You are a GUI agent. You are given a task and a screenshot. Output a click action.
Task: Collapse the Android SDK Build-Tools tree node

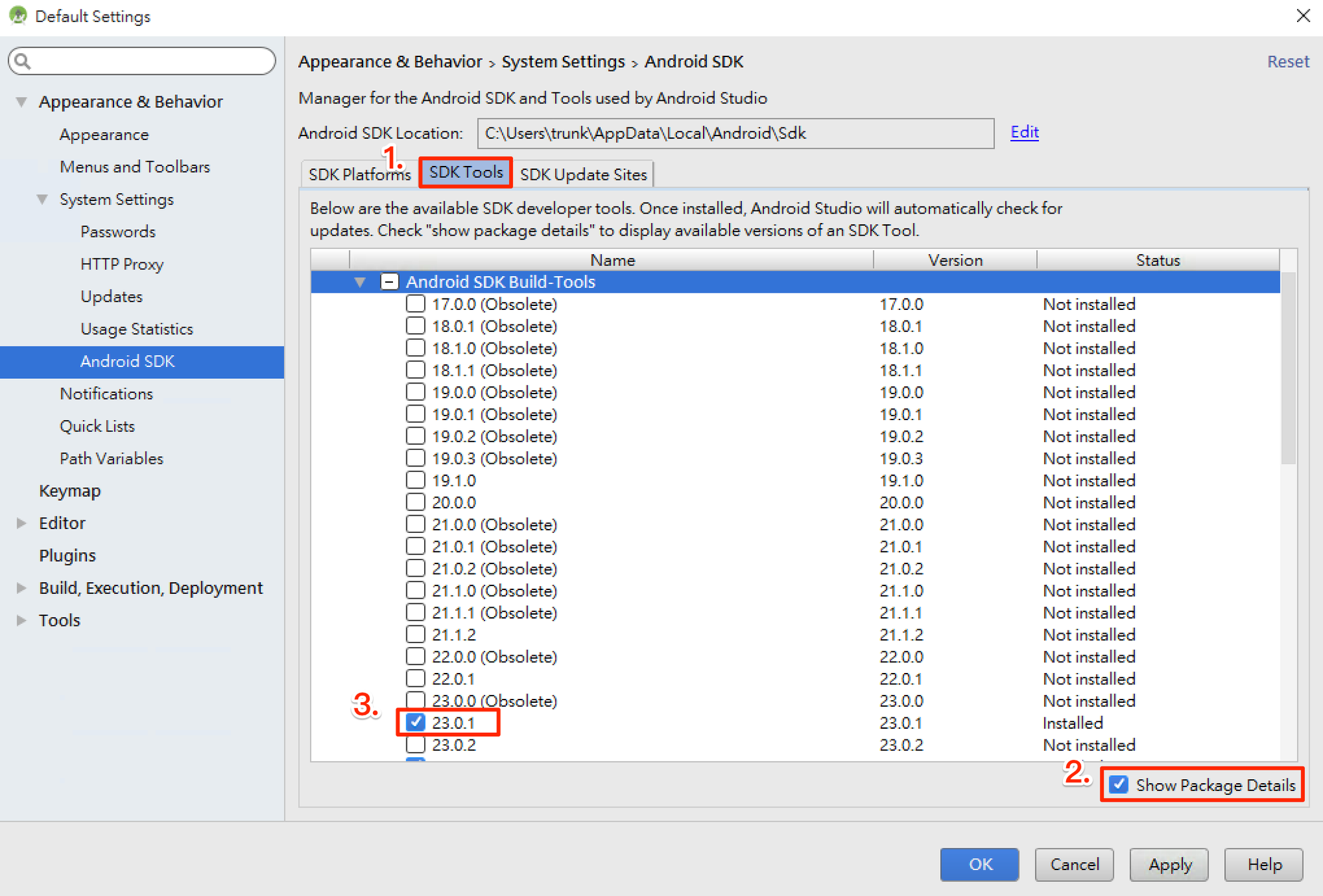coord(360,282)
